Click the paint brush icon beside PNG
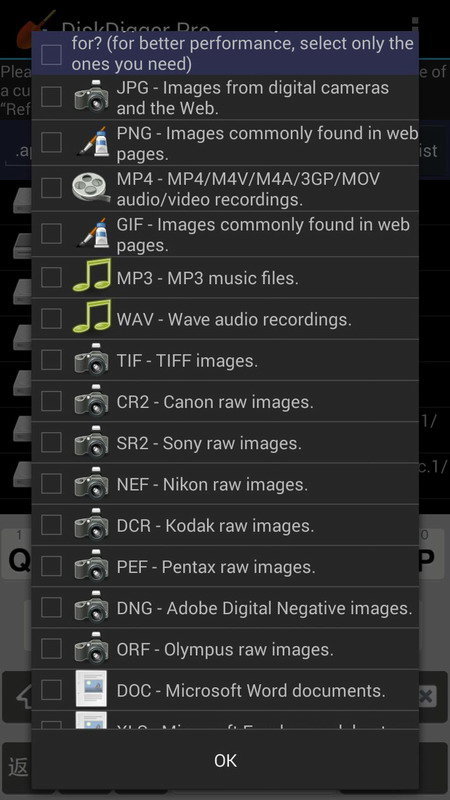Viewport: 450px width, 800px height. point(91,141)
